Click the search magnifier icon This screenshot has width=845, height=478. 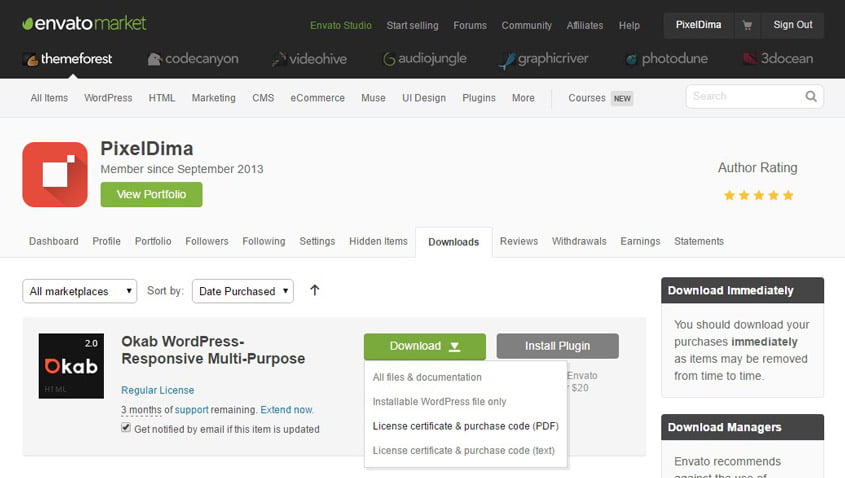point(811,96)
